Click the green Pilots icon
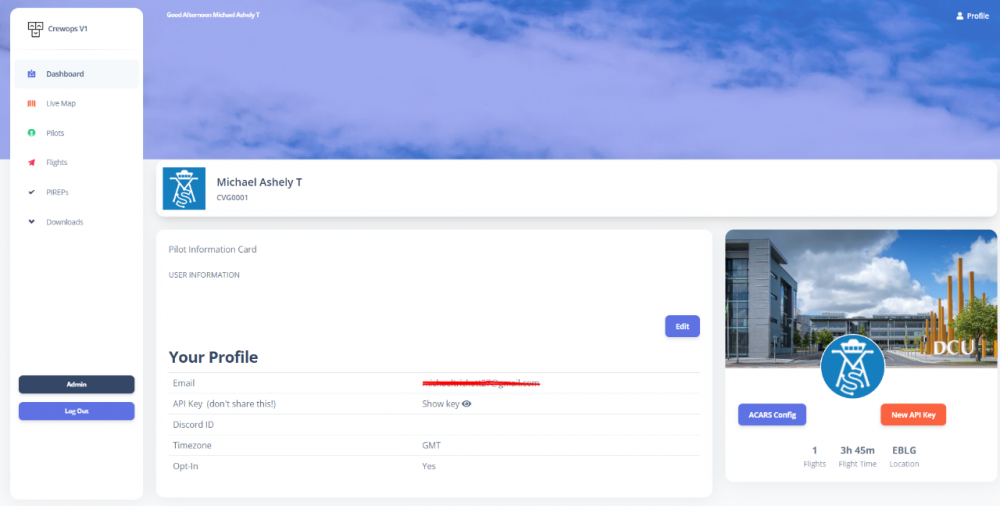Viewport: 1000px width, 506px height. [x=31, y=133]
